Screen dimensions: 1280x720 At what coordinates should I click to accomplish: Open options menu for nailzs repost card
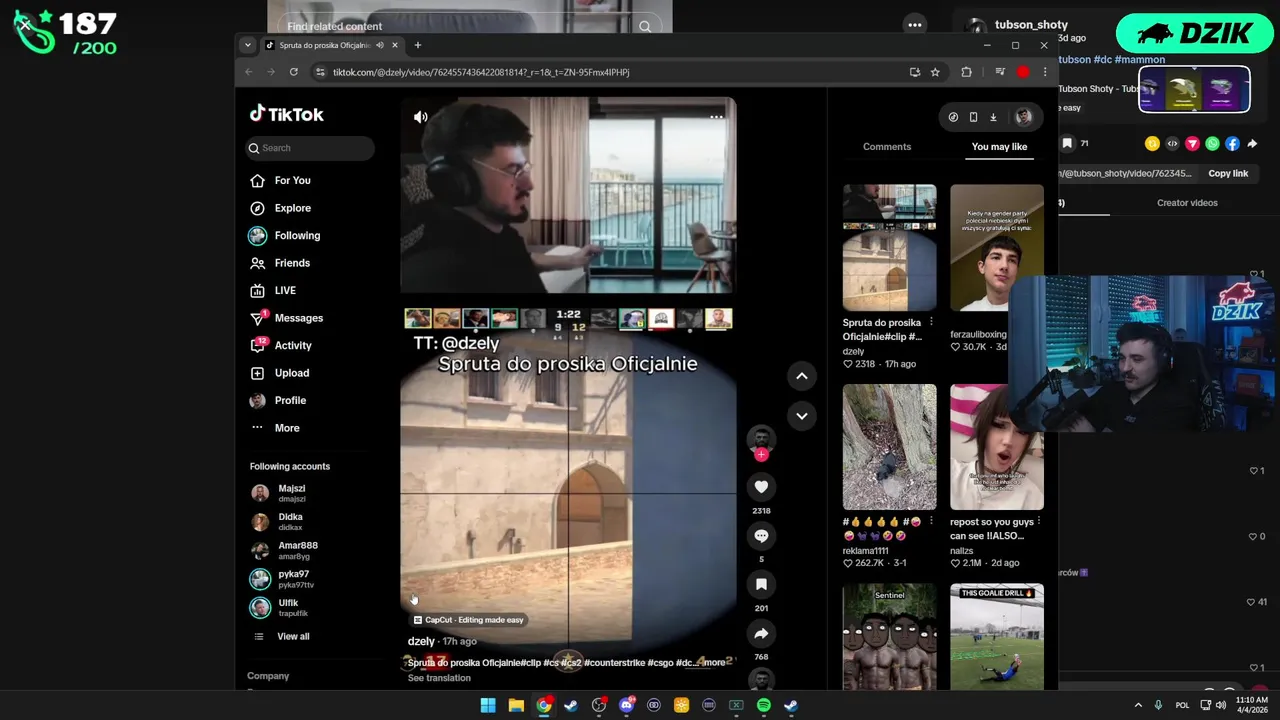coord(1039,521)
